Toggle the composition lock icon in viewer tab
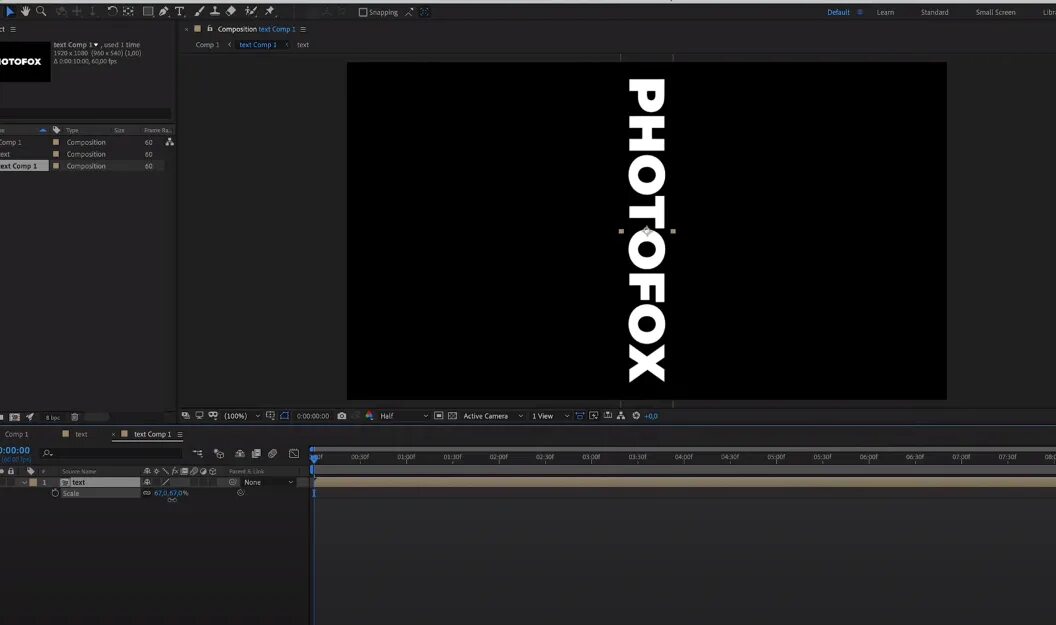1056x625 pixels. (209, 29)
